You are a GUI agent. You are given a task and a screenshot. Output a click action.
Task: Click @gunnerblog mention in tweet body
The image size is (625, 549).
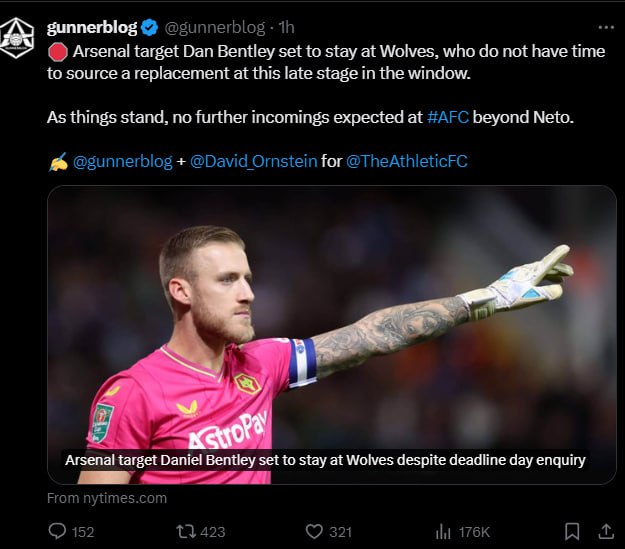(122, 160)
